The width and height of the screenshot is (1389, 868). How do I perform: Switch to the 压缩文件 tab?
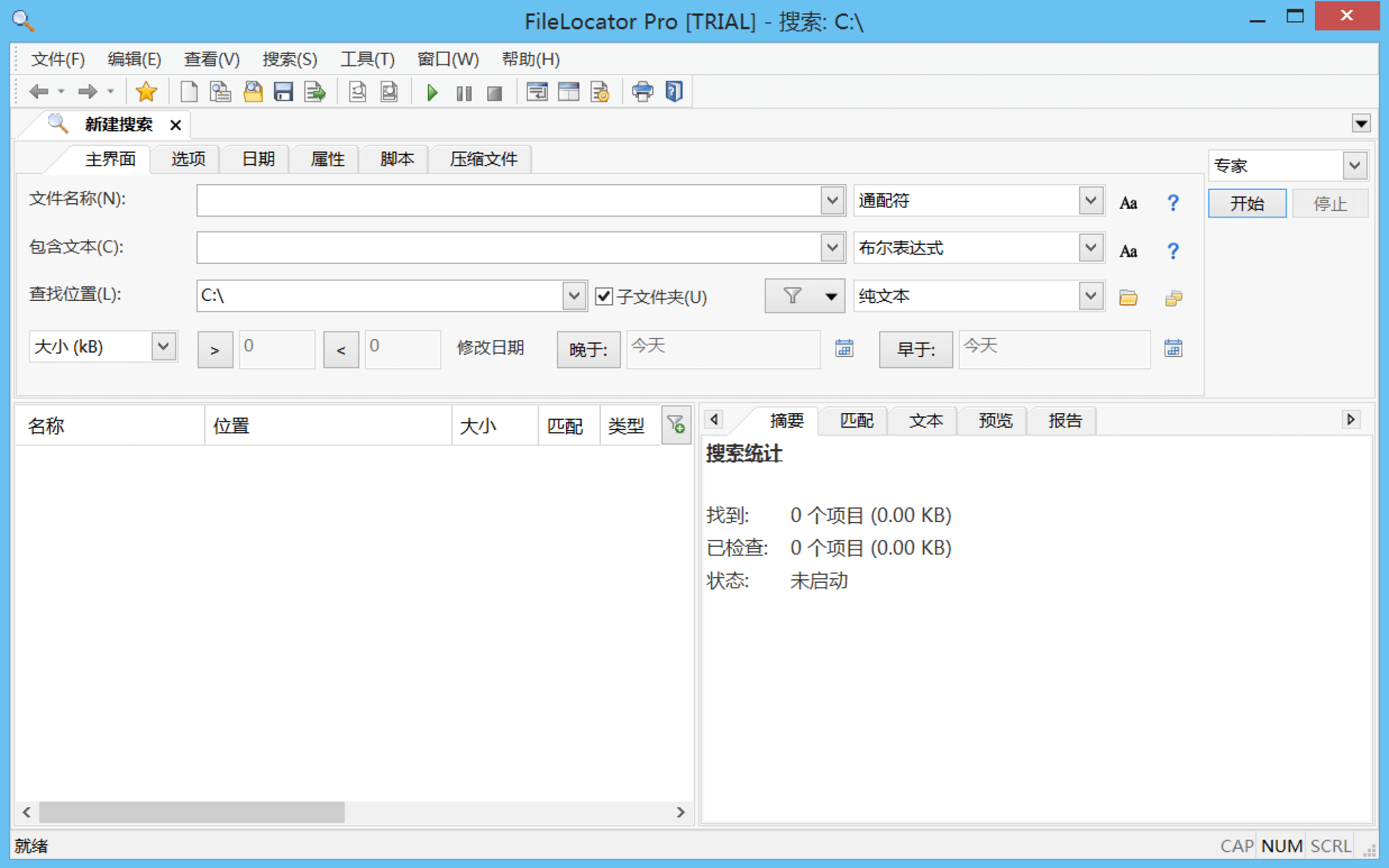click(484, 159)
